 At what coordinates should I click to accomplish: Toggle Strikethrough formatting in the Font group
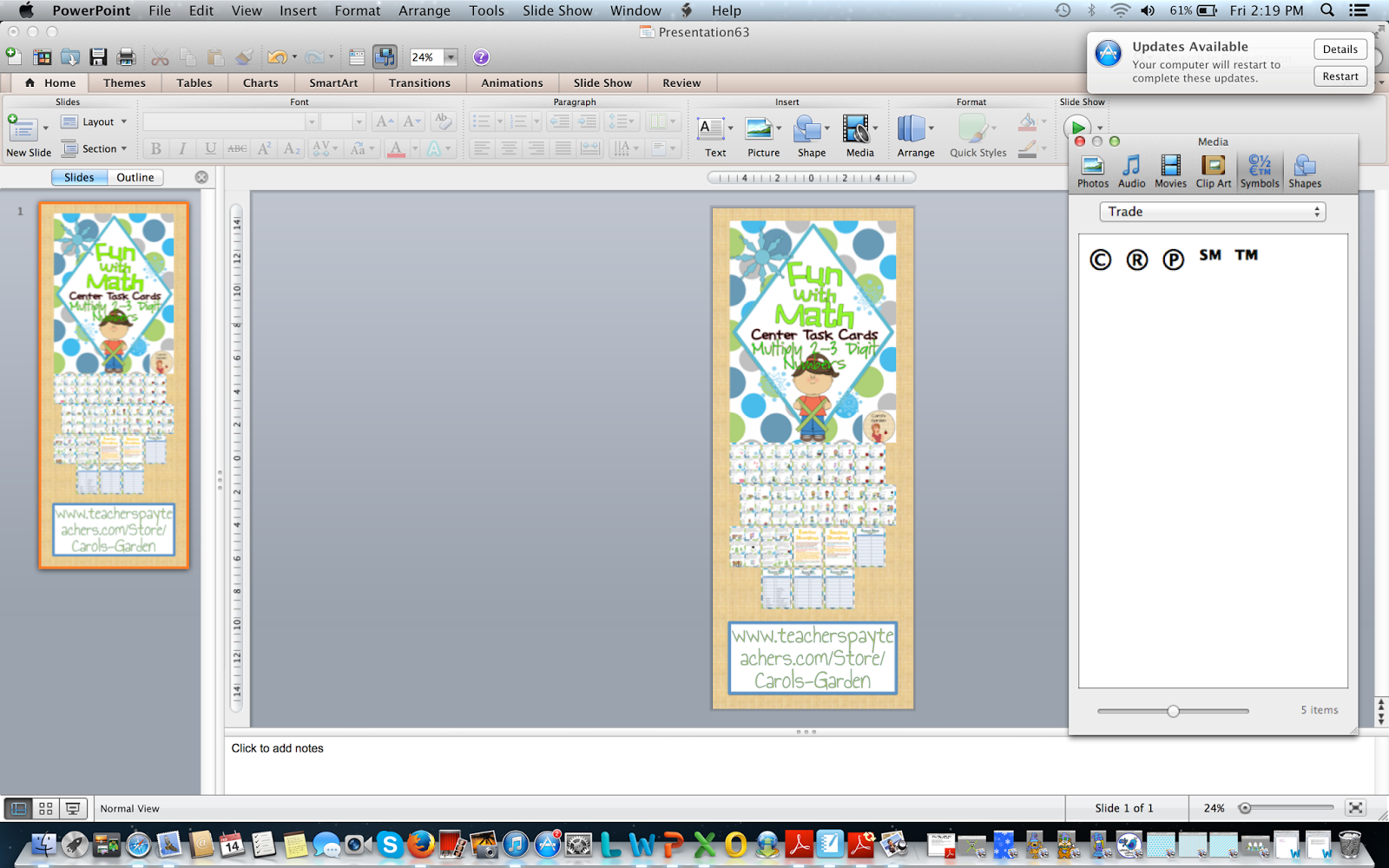(x=237, y=148)
